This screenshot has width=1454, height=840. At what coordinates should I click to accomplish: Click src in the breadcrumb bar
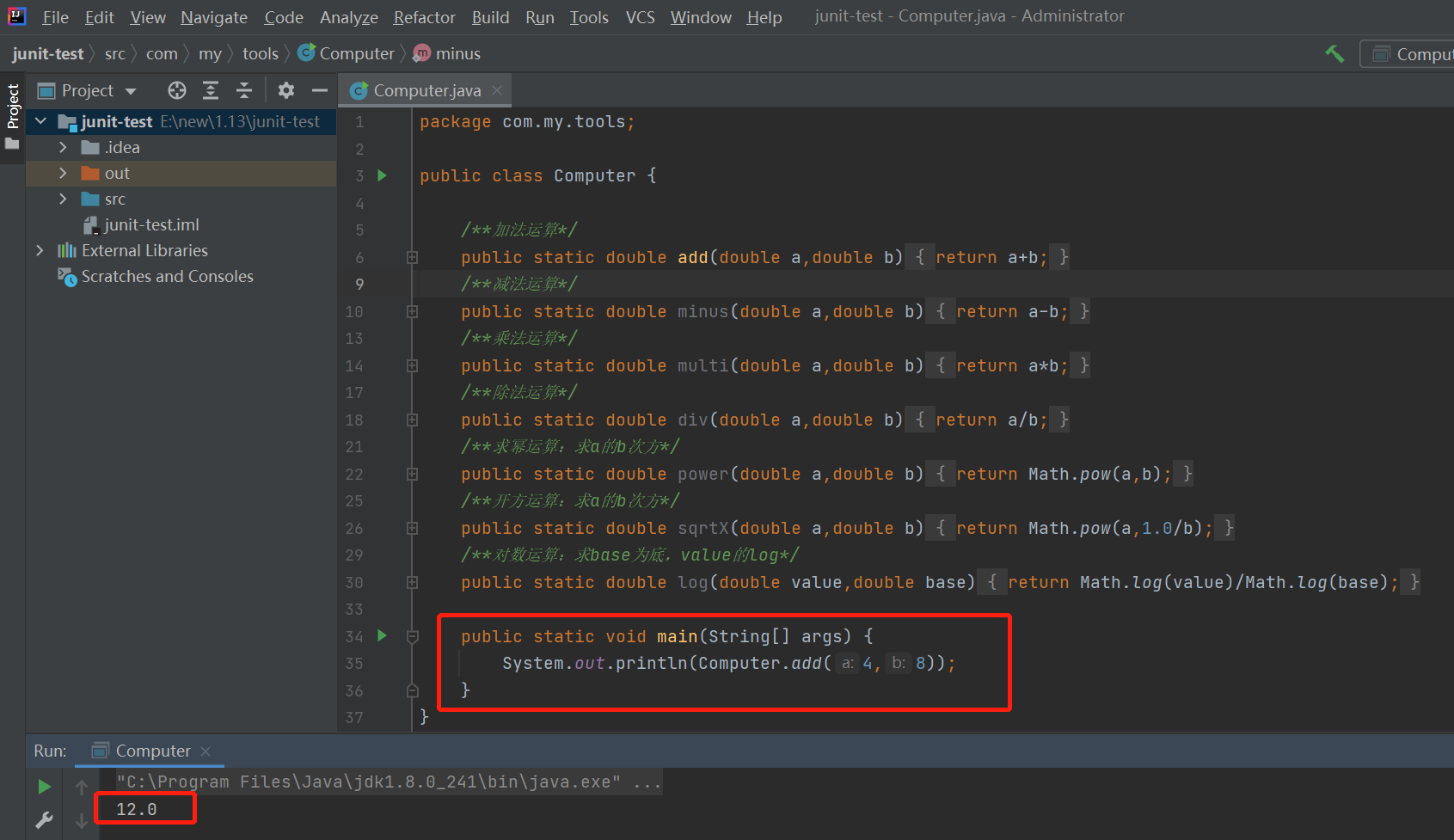tap(115, 53)
